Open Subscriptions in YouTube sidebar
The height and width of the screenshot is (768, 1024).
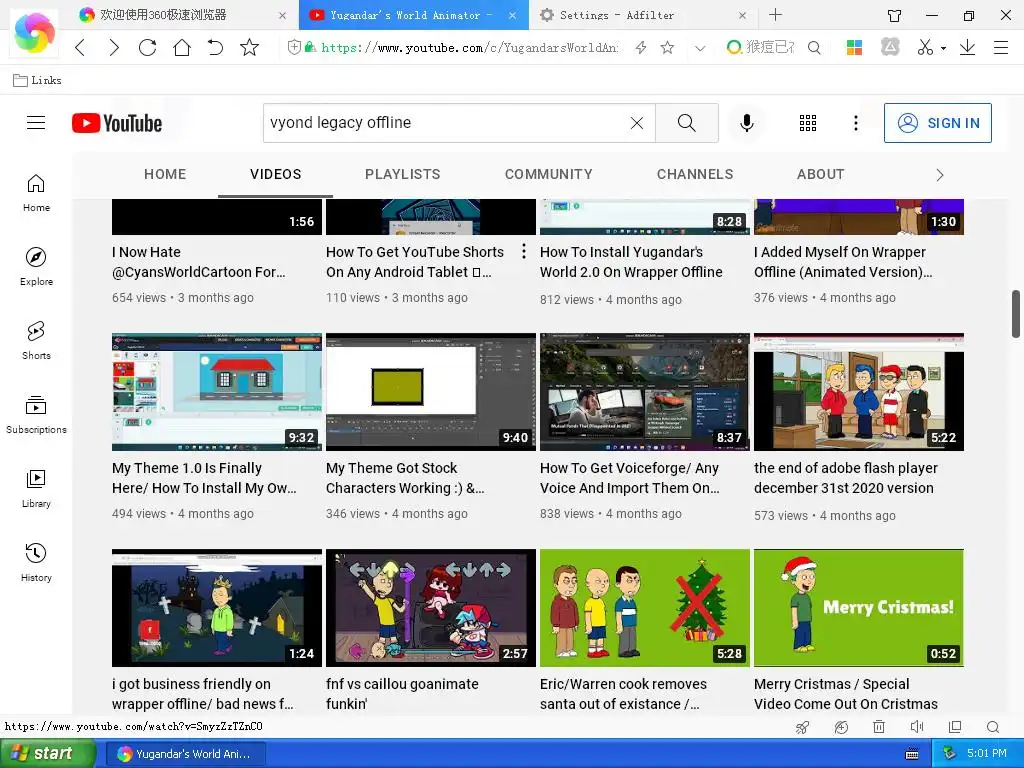point(36,415)
